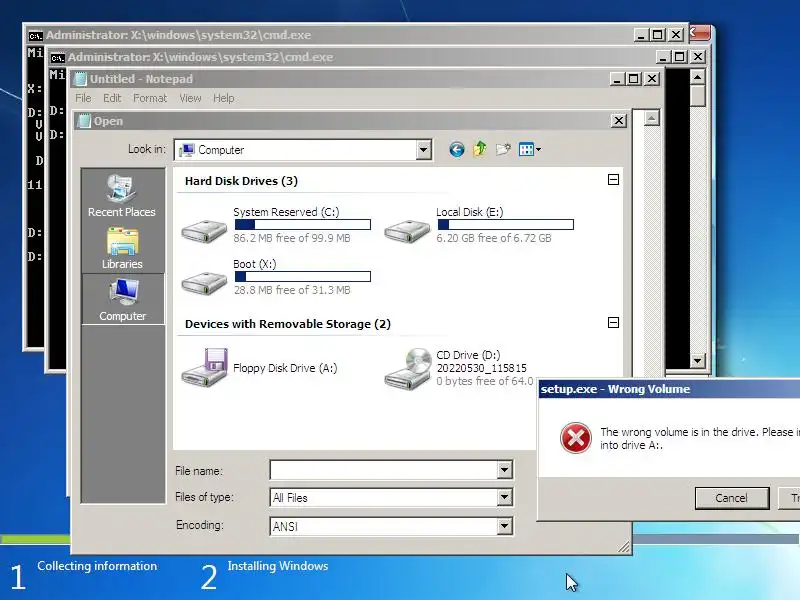Select Recent Places in the sidebar
The width and height of the screenshot is (800, 600).
point(121,196)
